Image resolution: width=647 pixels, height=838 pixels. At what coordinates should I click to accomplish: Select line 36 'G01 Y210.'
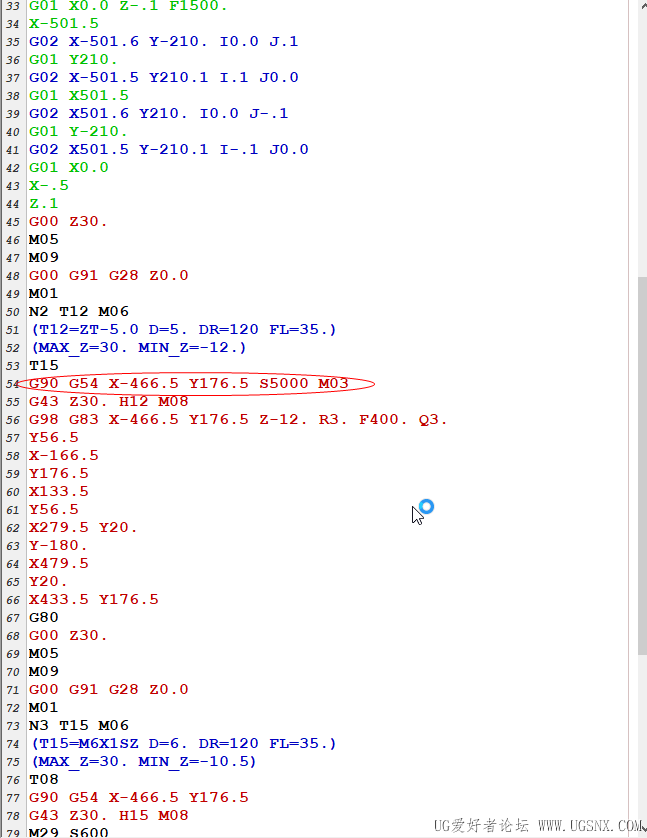coord(73,59)
